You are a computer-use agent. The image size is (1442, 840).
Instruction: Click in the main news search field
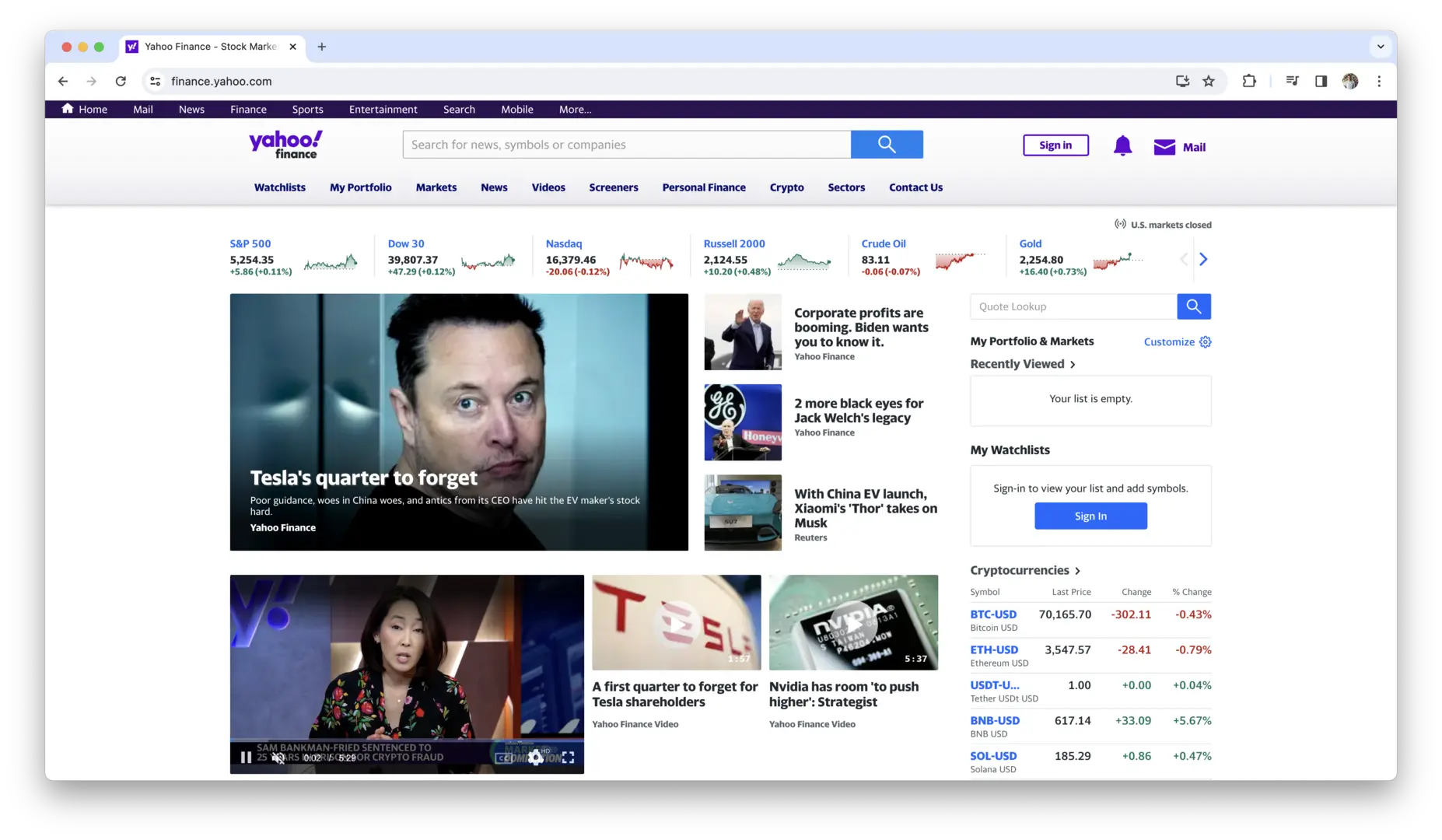click(627, 145)
